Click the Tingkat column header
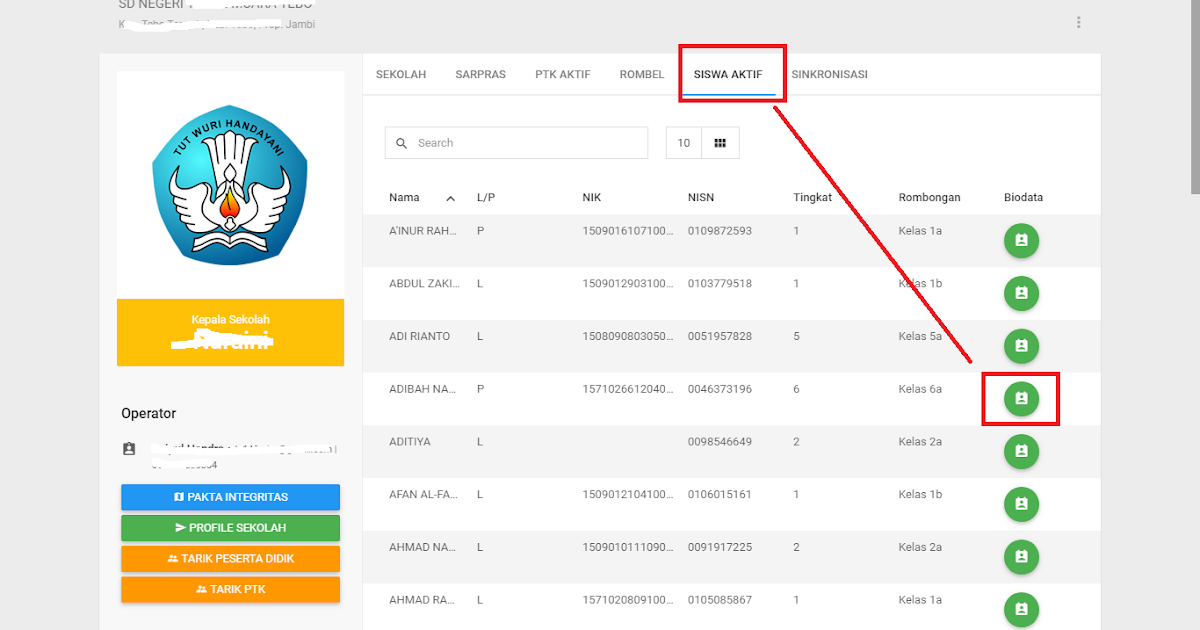 click(x=813, y=198)
